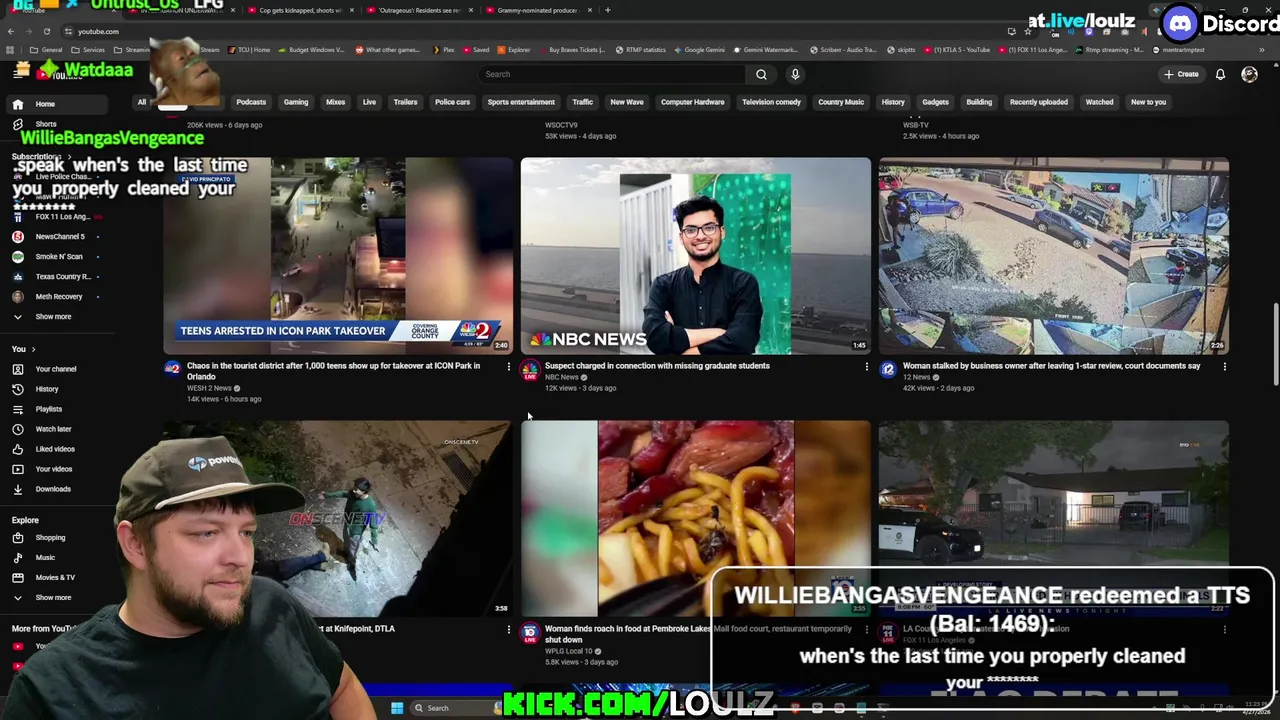Select the Country Music chip

841,102
